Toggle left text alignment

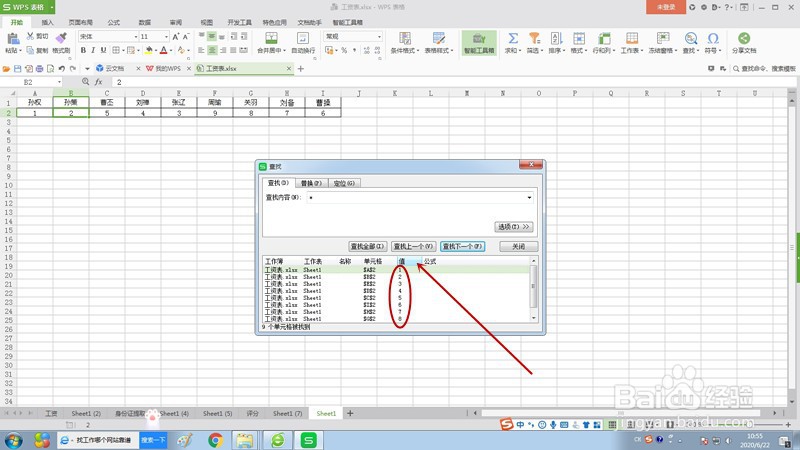202,50
